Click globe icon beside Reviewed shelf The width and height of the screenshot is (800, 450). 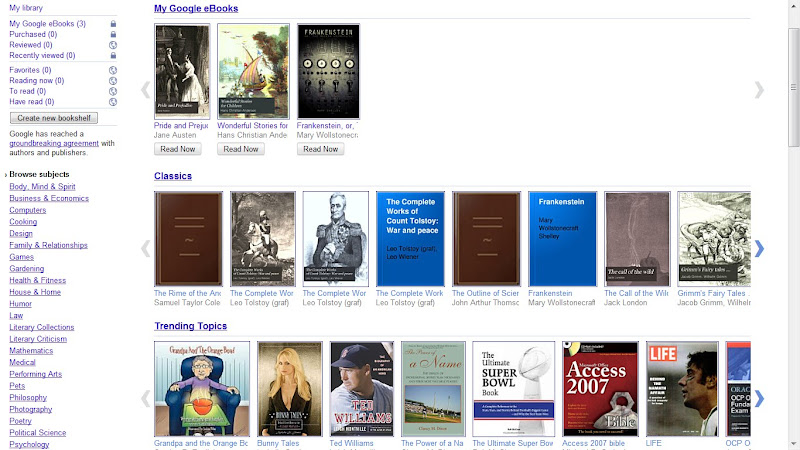point(113,45)
